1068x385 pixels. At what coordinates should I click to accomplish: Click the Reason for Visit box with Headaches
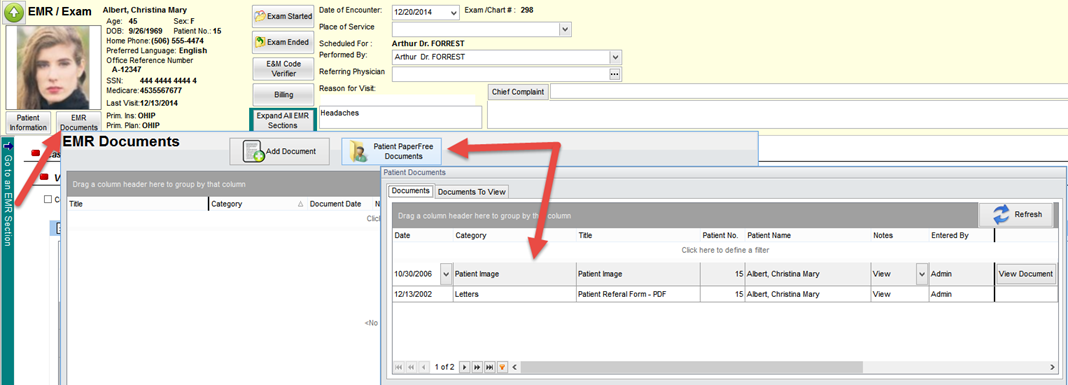400,117
